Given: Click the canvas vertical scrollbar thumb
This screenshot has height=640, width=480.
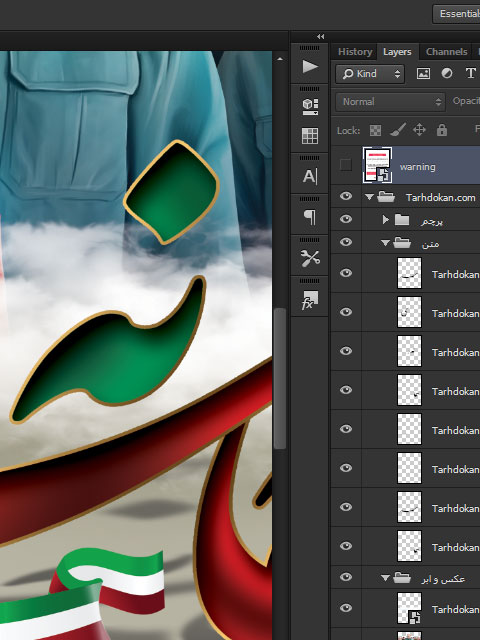Looking at the screenshot, I should (x=280, y=379).
